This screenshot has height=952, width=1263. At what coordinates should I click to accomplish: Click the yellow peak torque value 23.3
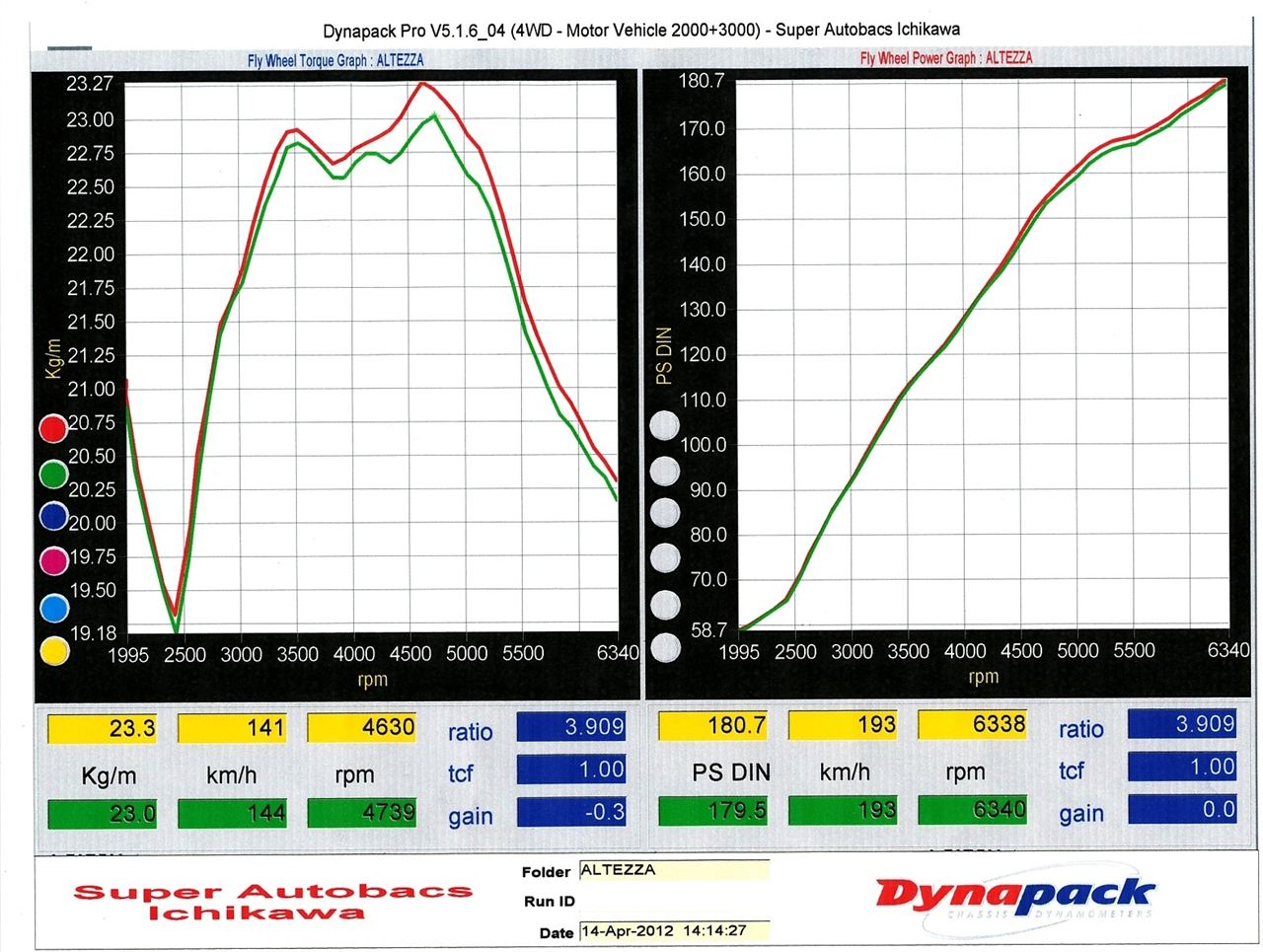pyautogui.click(x=102, y=728)
